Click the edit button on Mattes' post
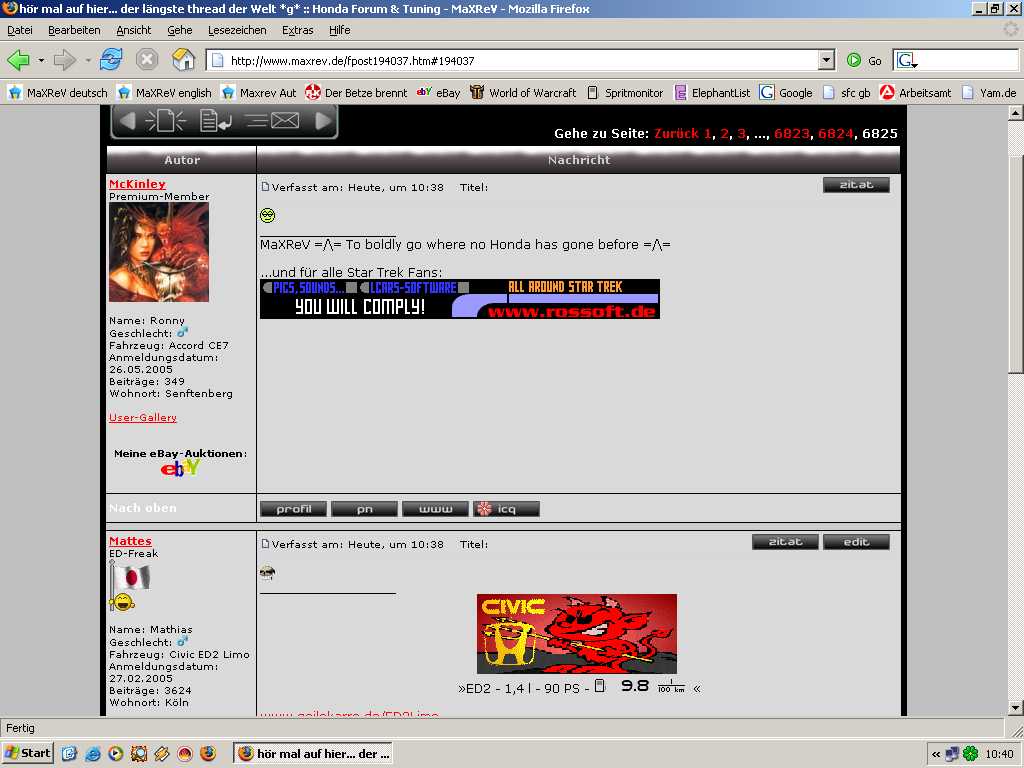The height and width of the screenshot is (768, 1024). tap(855, 542)
